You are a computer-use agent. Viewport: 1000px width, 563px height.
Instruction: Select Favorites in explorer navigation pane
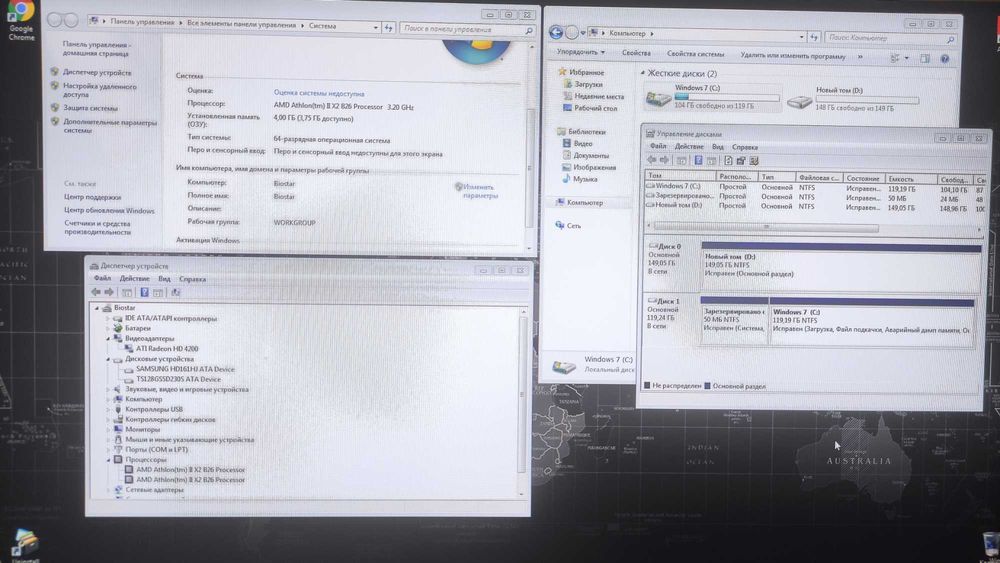tap(585, 73)
